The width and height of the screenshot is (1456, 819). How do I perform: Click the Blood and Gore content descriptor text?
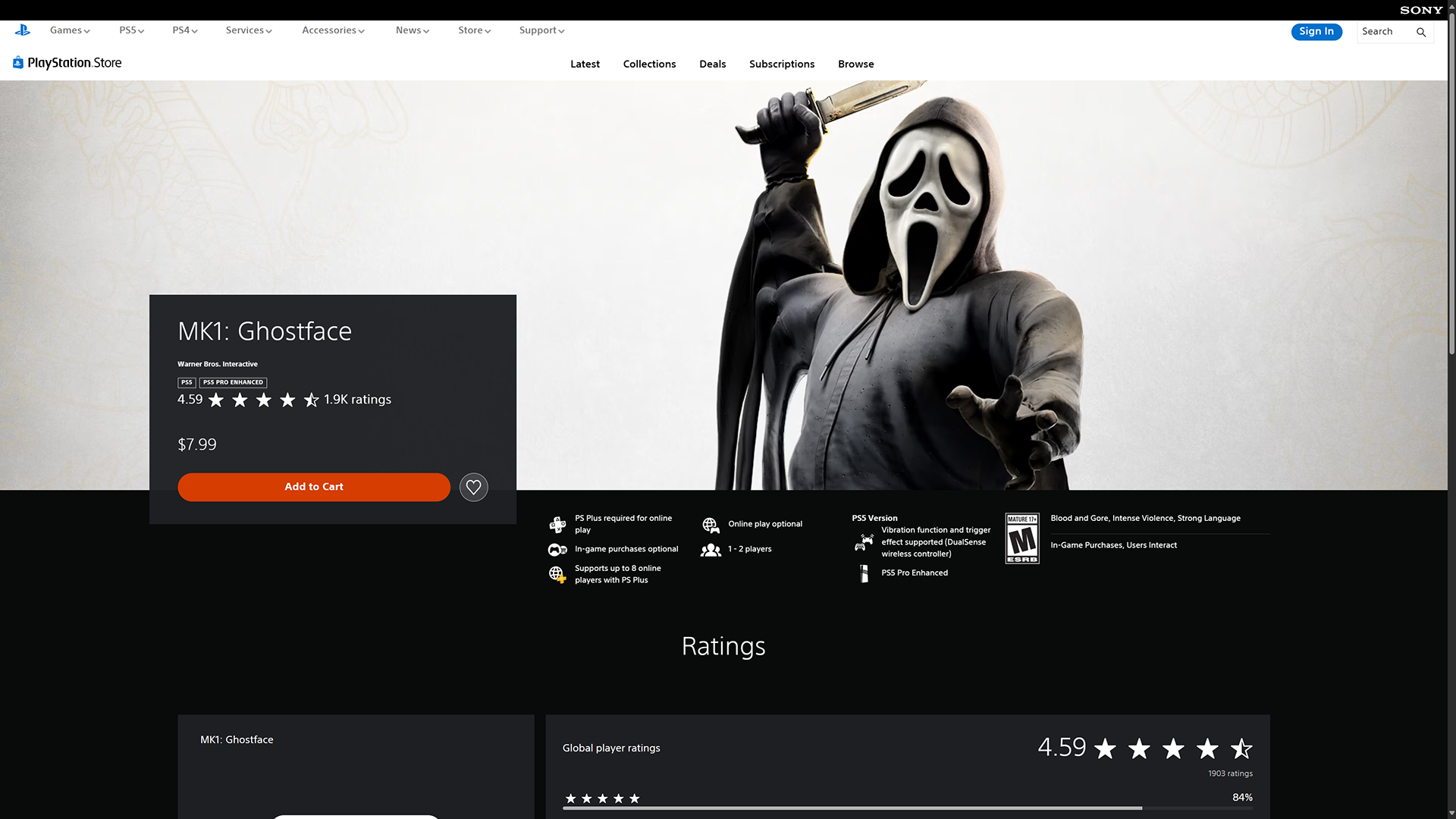pyautogui.click(x=1145, y=519)
